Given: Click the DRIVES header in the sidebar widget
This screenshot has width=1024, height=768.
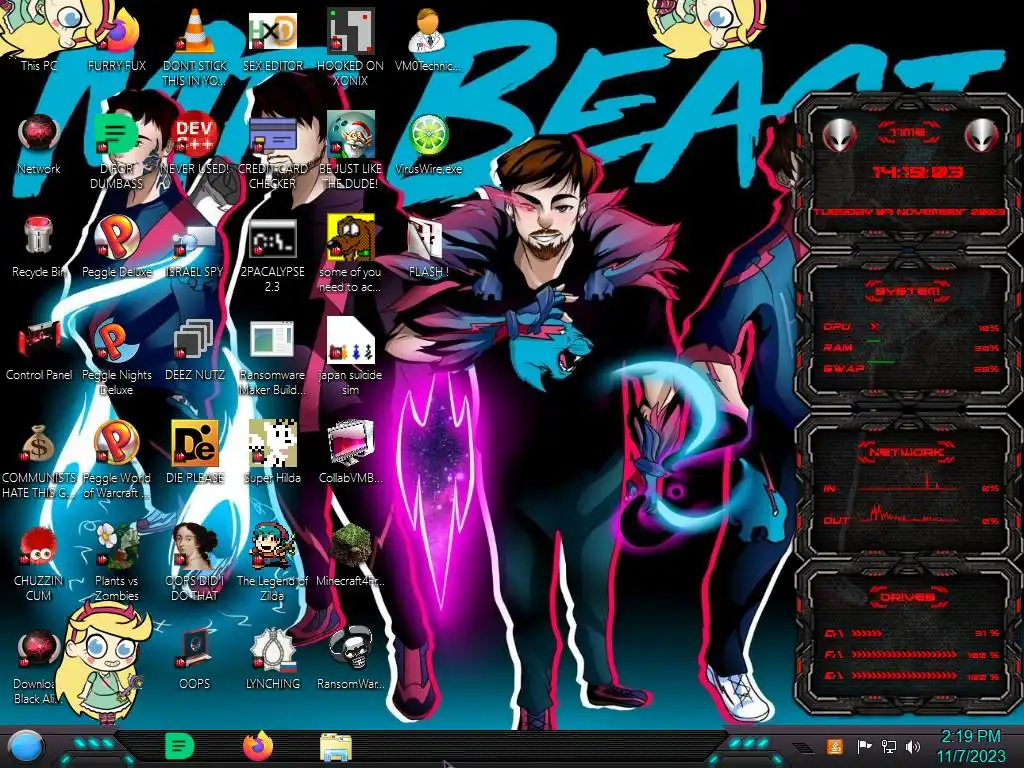Looking at the screenshot, I should coord(907,597).
